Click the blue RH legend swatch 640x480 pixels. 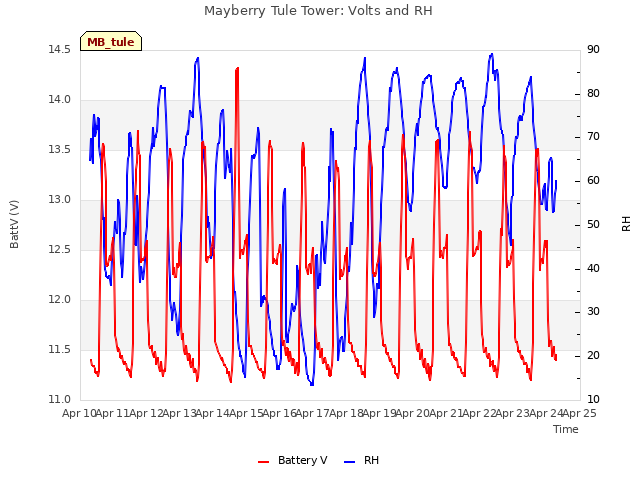point(350,461)
